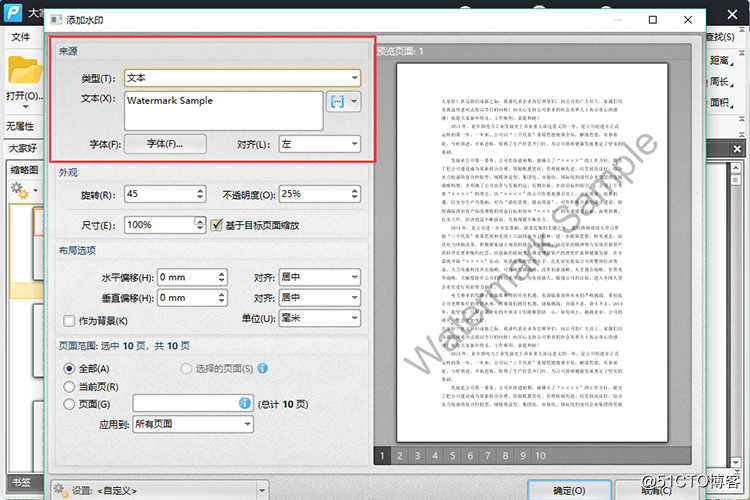Click the rotation value field showing 45
This screenshot has height=500, width=750.
click(160, 194)
